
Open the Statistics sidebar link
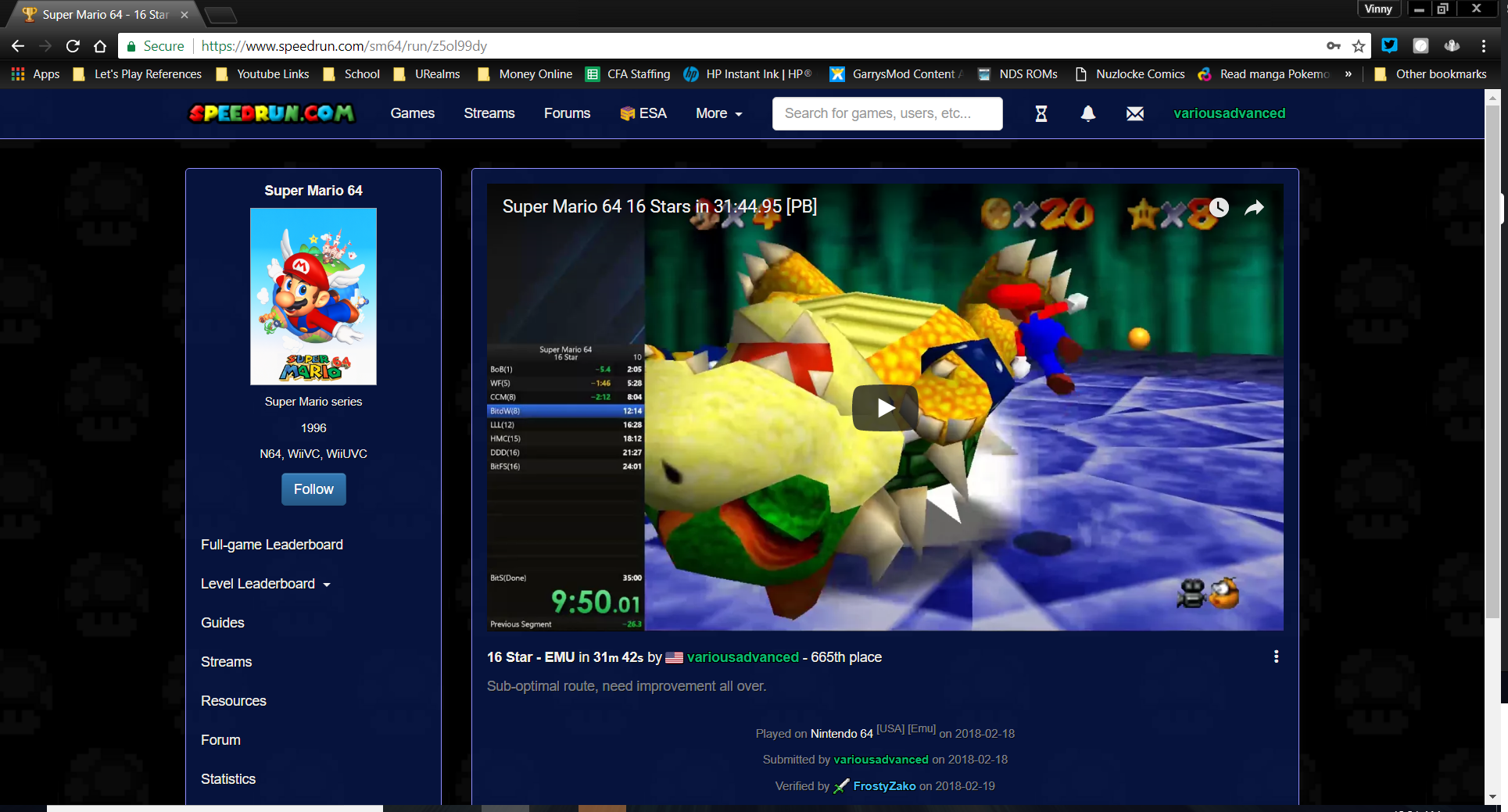point(228,779)
